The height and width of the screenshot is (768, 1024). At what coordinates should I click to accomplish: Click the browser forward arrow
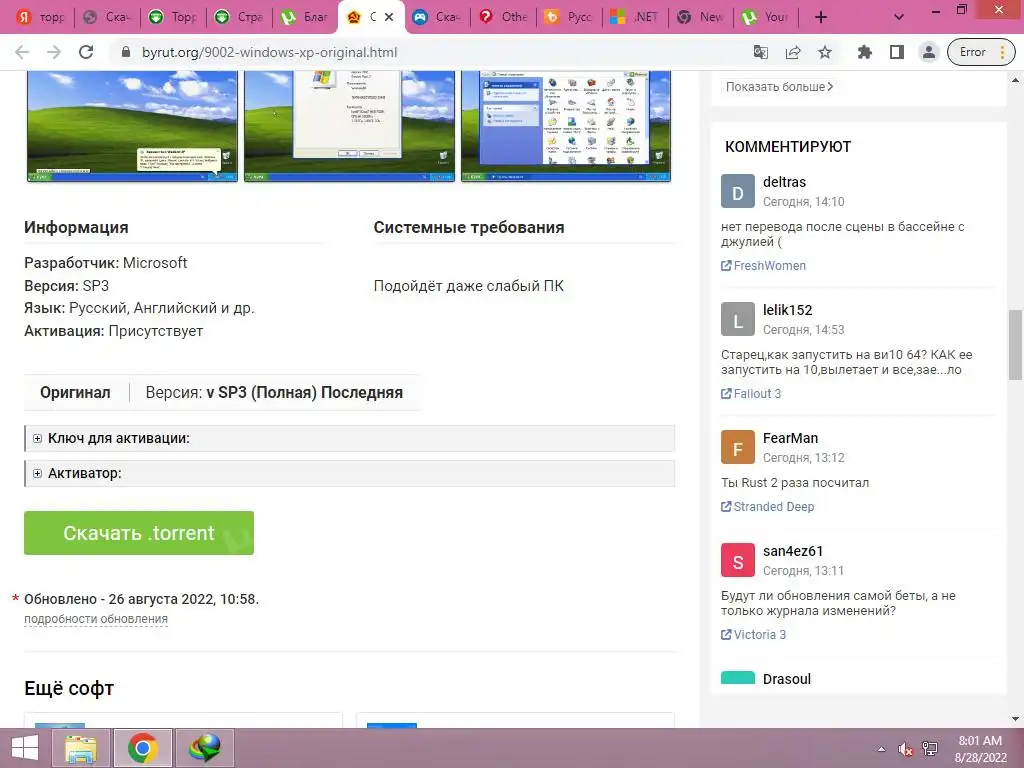tap(54, 52)
